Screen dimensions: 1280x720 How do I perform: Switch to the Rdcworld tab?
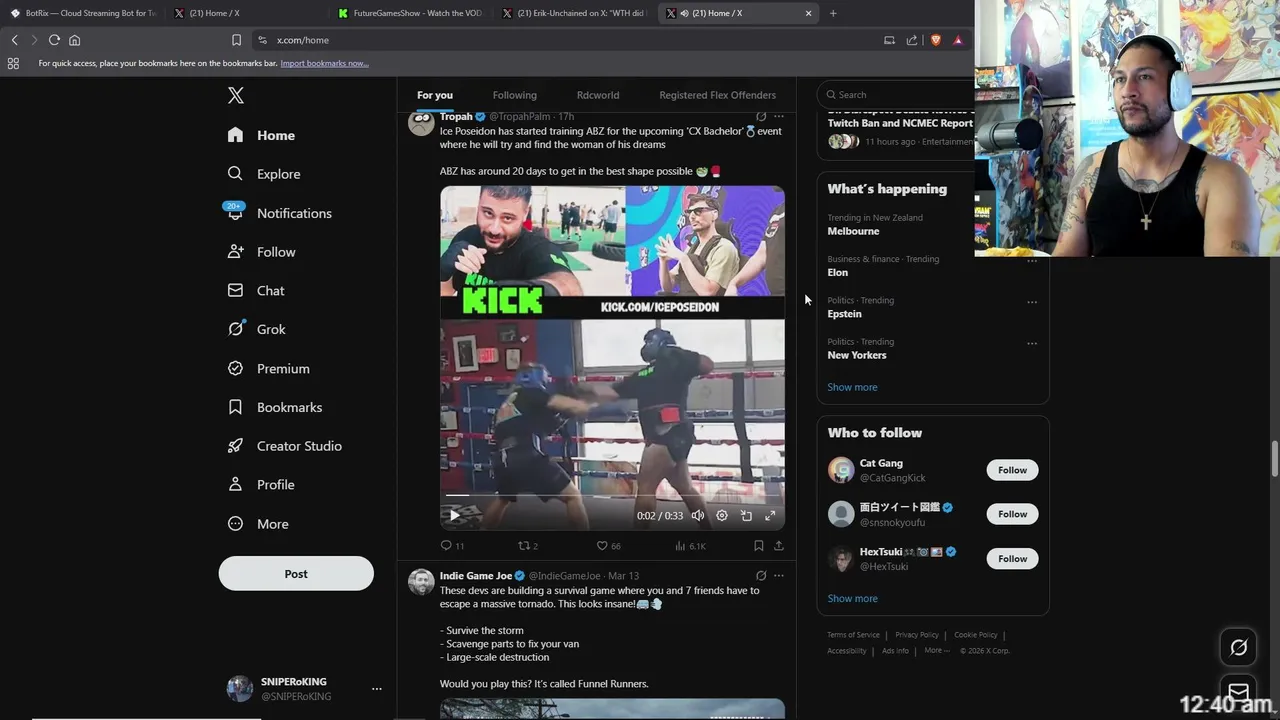point(598,95)
